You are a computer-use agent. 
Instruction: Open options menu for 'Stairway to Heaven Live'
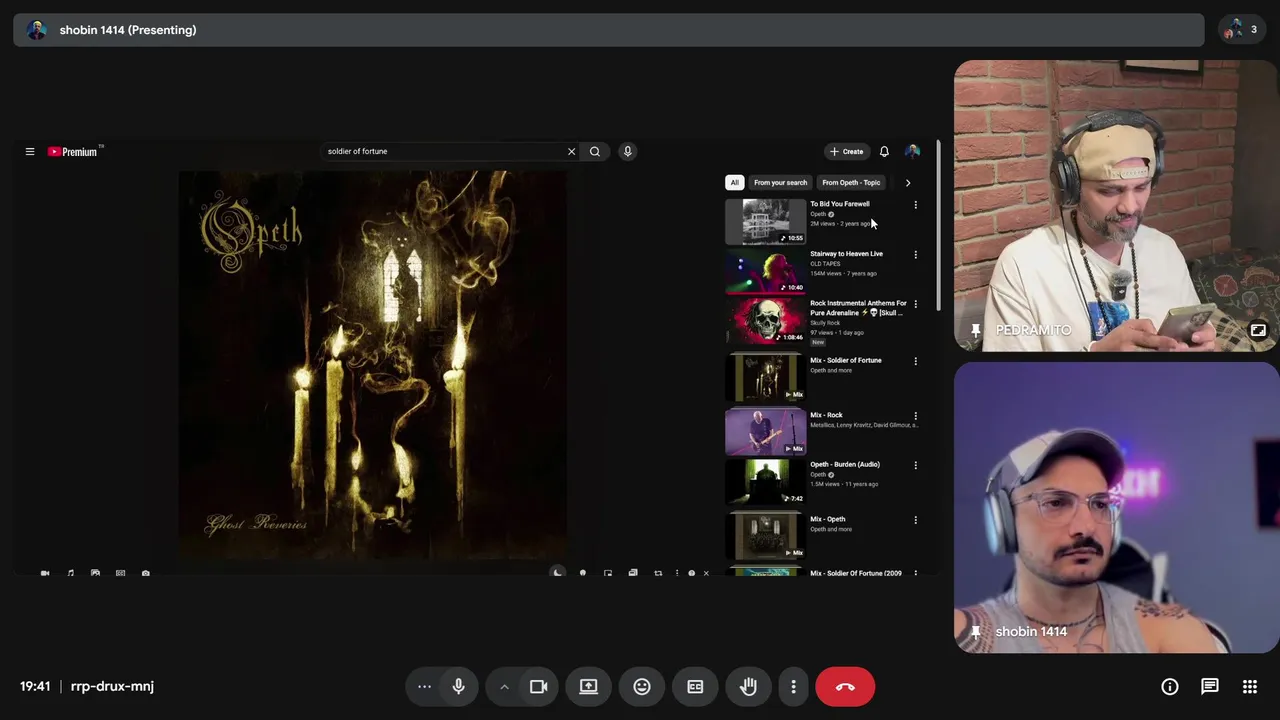(x=915, y=255)
